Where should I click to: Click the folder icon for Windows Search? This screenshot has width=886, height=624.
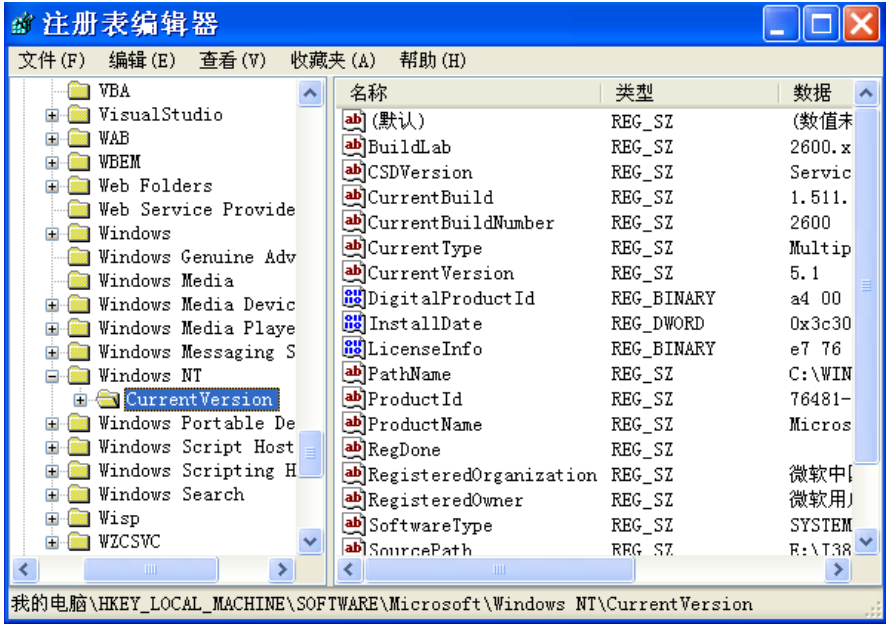click(80, 495)
